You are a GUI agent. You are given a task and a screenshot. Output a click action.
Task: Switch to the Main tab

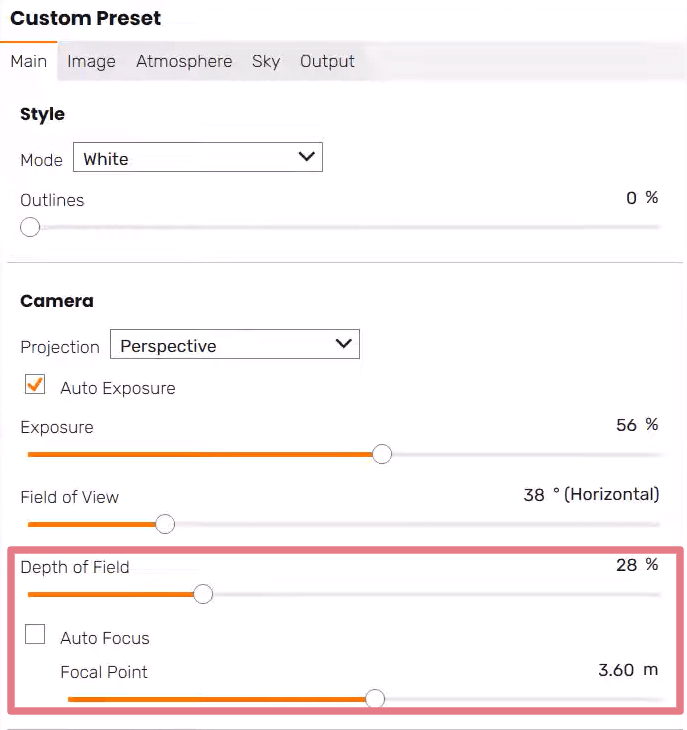pos(28,61)
